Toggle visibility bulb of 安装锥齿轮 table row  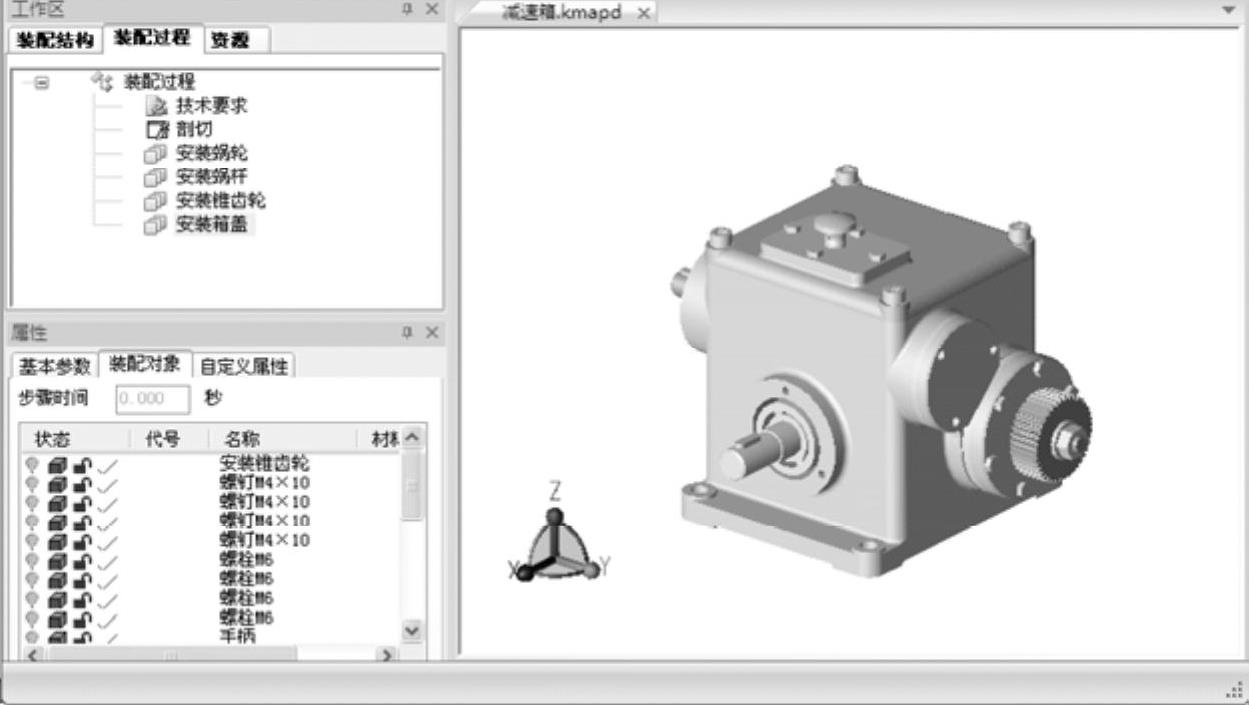pos(32,464)
